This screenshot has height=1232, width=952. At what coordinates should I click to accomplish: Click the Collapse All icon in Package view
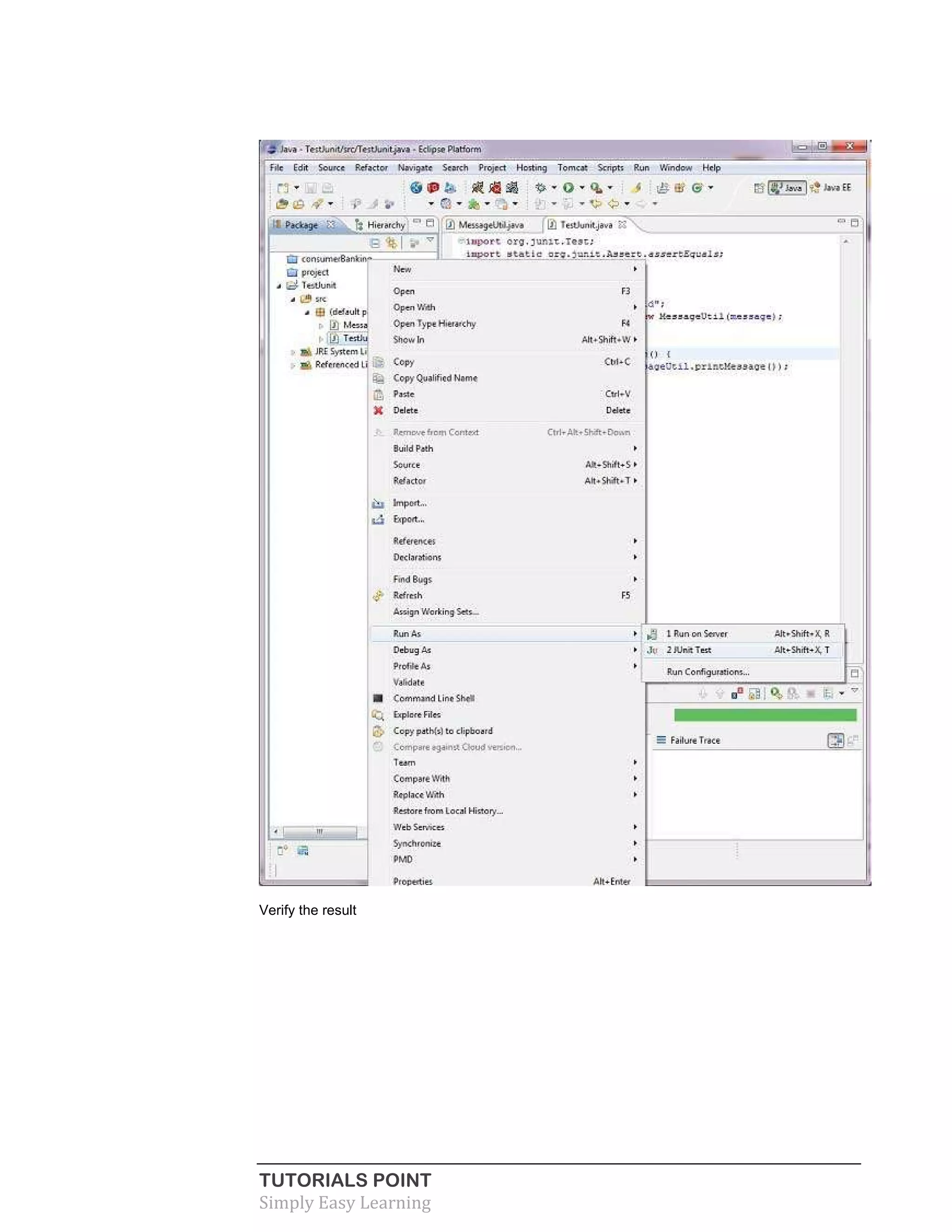(x=375, y=243)
